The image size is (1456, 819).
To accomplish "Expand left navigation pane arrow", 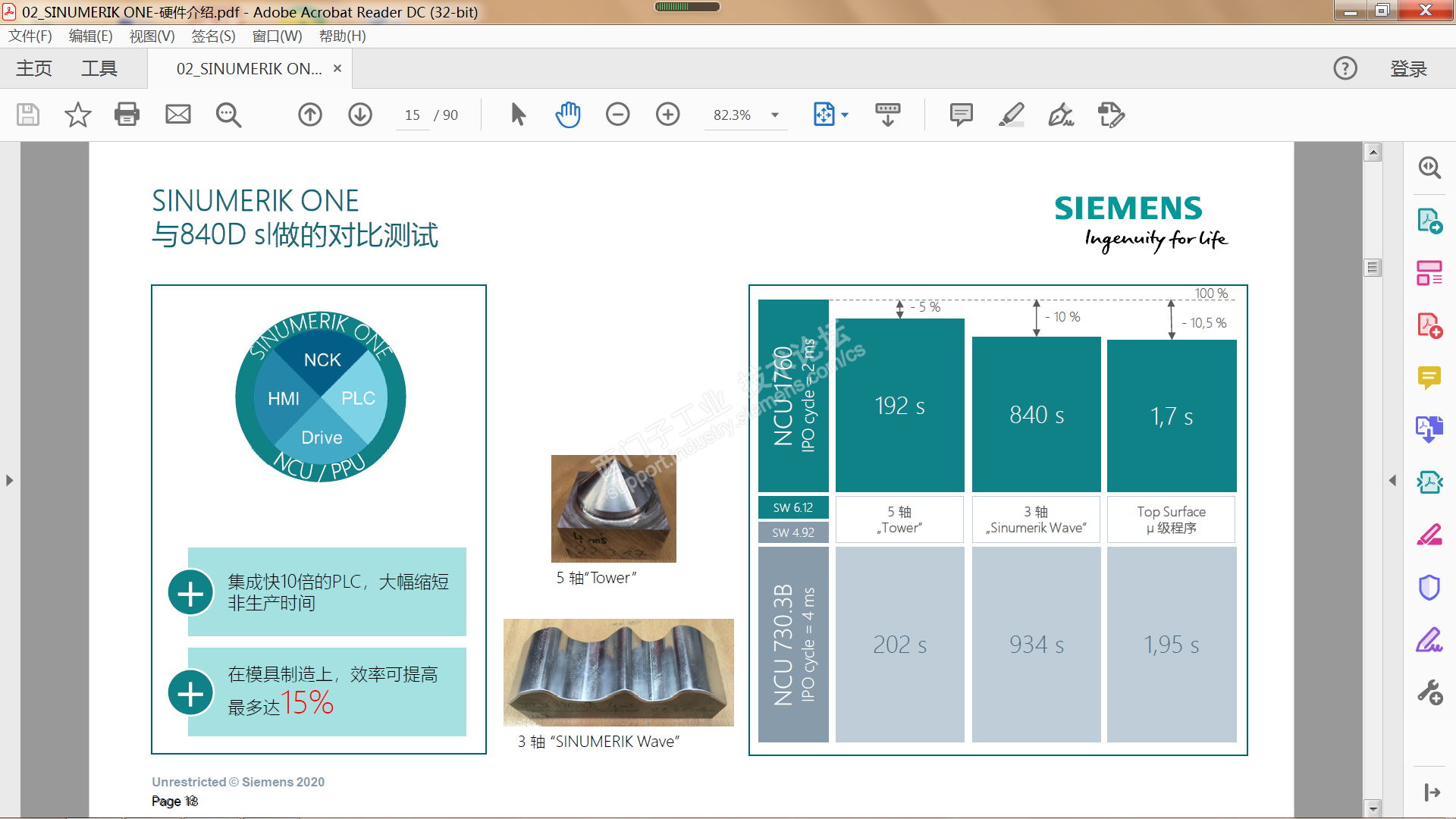I will [x=9, y=480].
